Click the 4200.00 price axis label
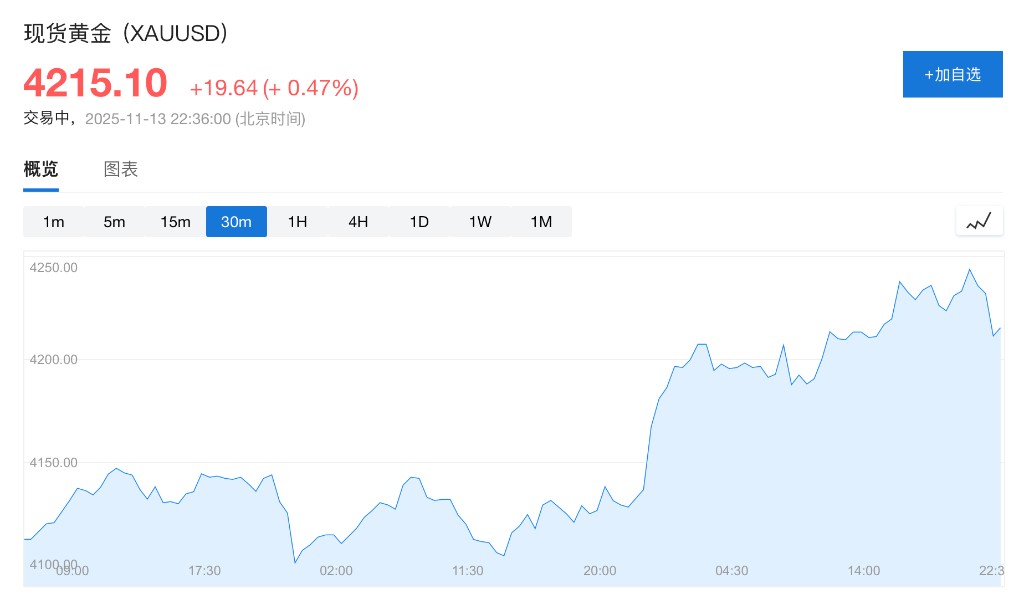The height and width of the screenshot is (598, 1024). 54,359
